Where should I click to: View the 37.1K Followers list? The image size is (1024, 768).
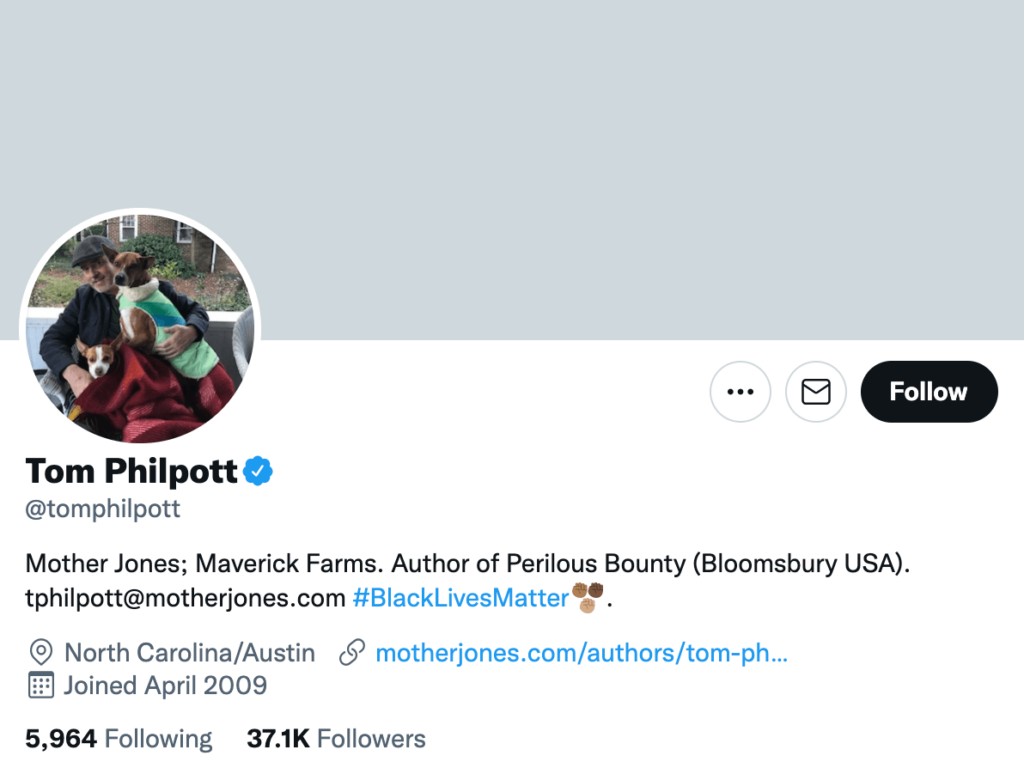336,739
